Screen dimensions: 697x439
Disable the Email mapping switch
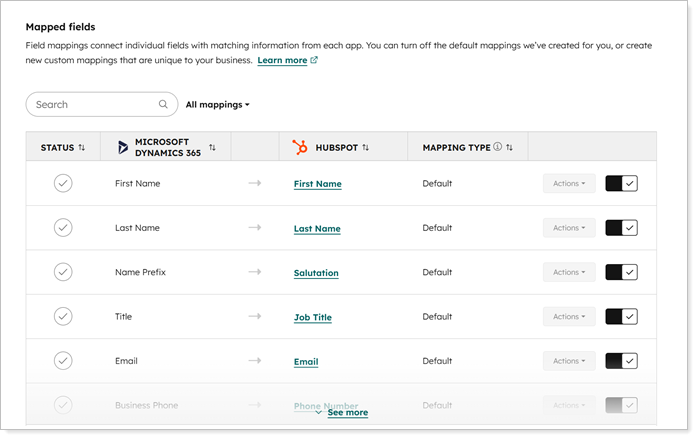tap(621, 361)
